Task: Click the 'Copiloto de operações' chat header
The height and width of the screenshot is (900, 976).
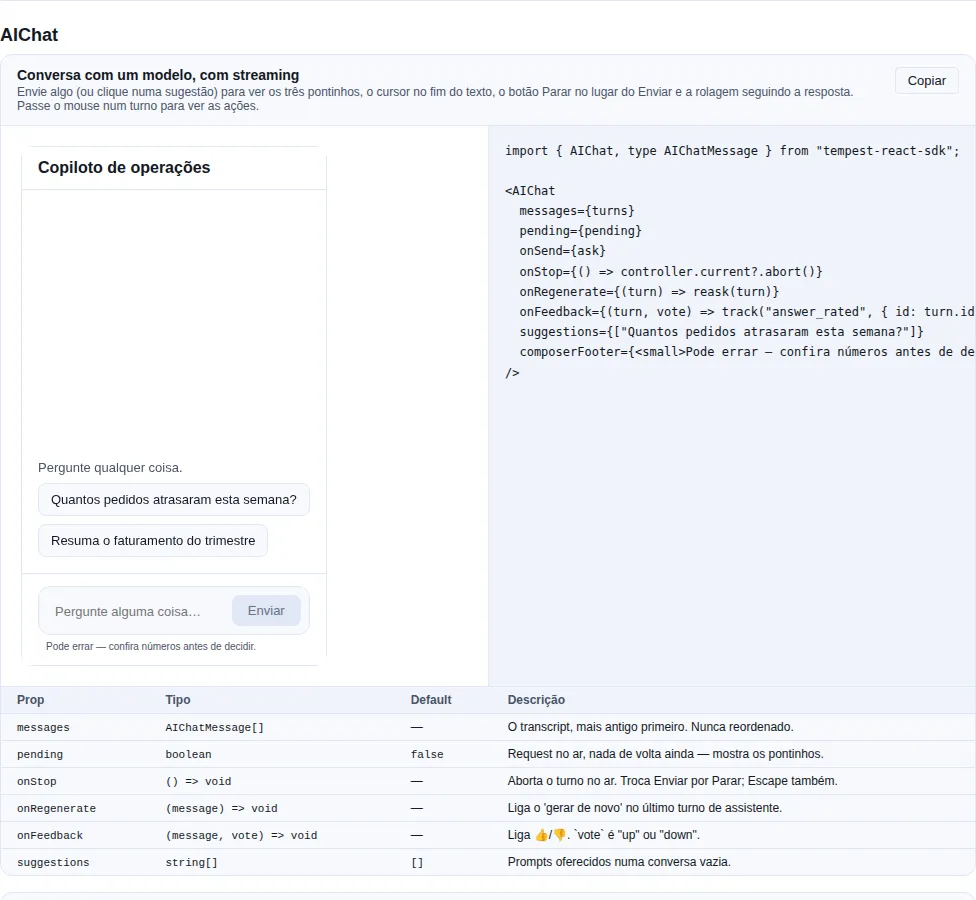Action: pyautogui.click(x=124, y=167)
